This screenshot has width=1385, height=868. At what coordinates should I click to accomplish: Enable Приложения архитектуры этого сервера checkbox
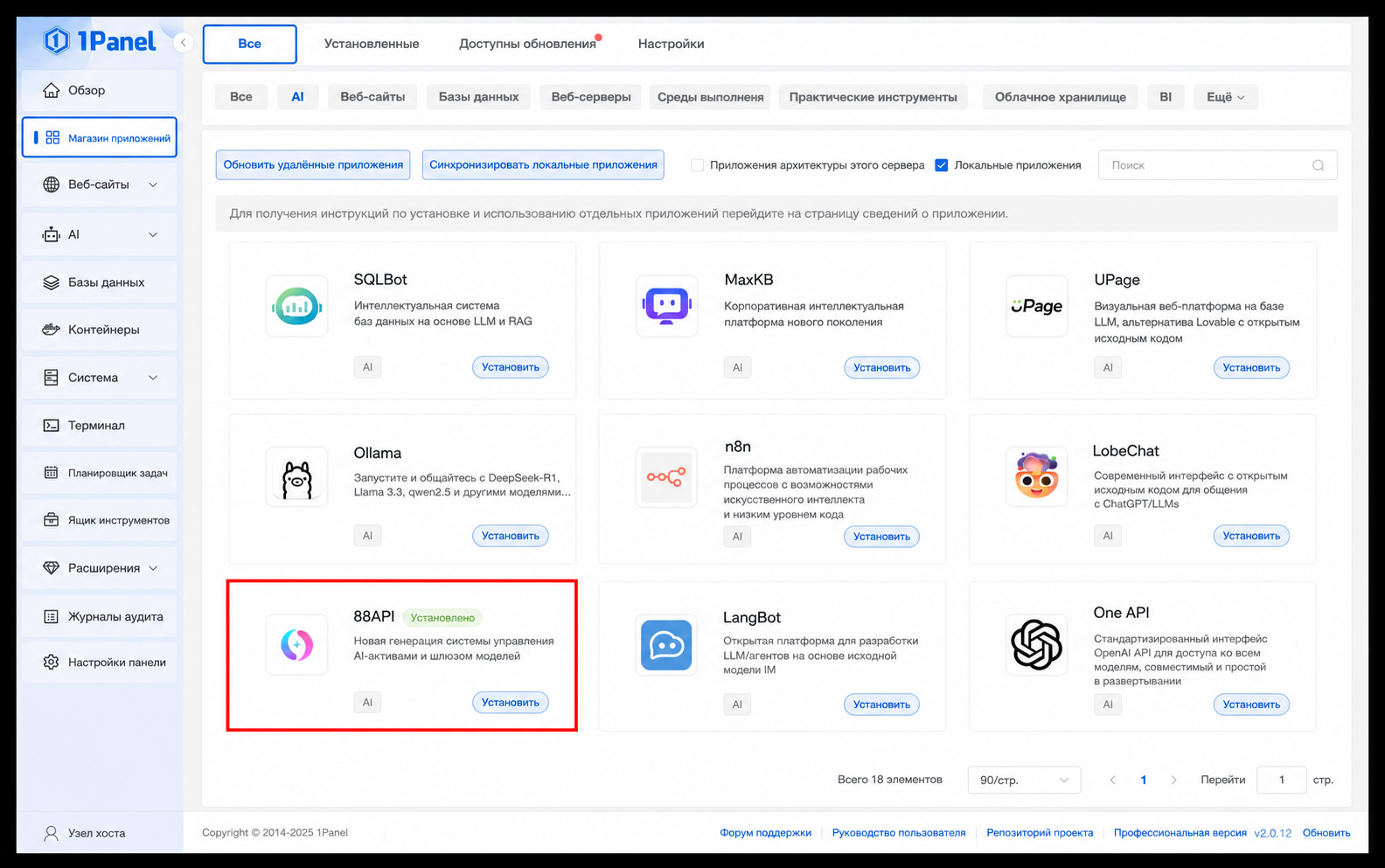coord(697,165)
